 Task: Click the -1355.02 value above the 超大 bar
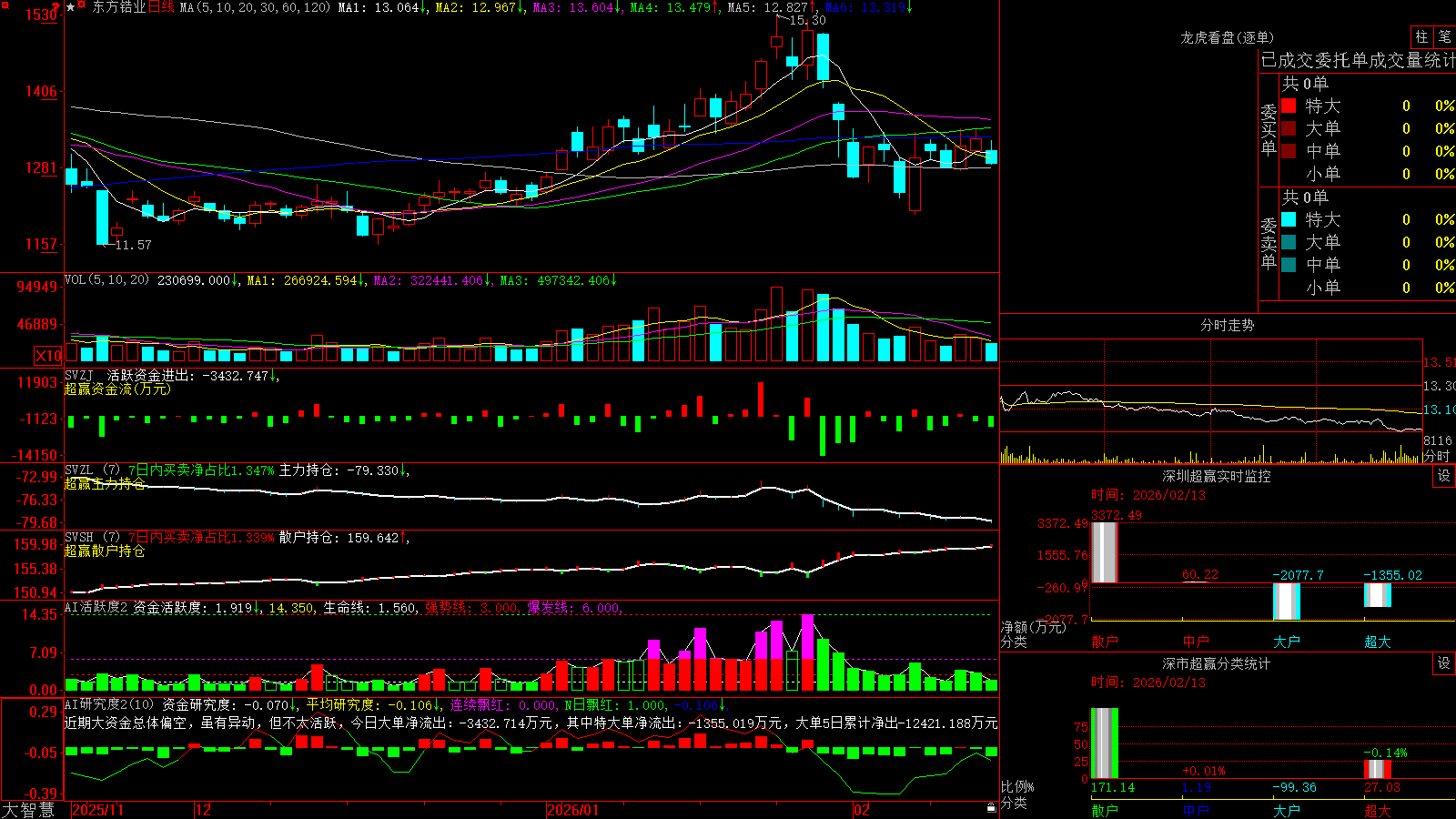point(1393,575)
